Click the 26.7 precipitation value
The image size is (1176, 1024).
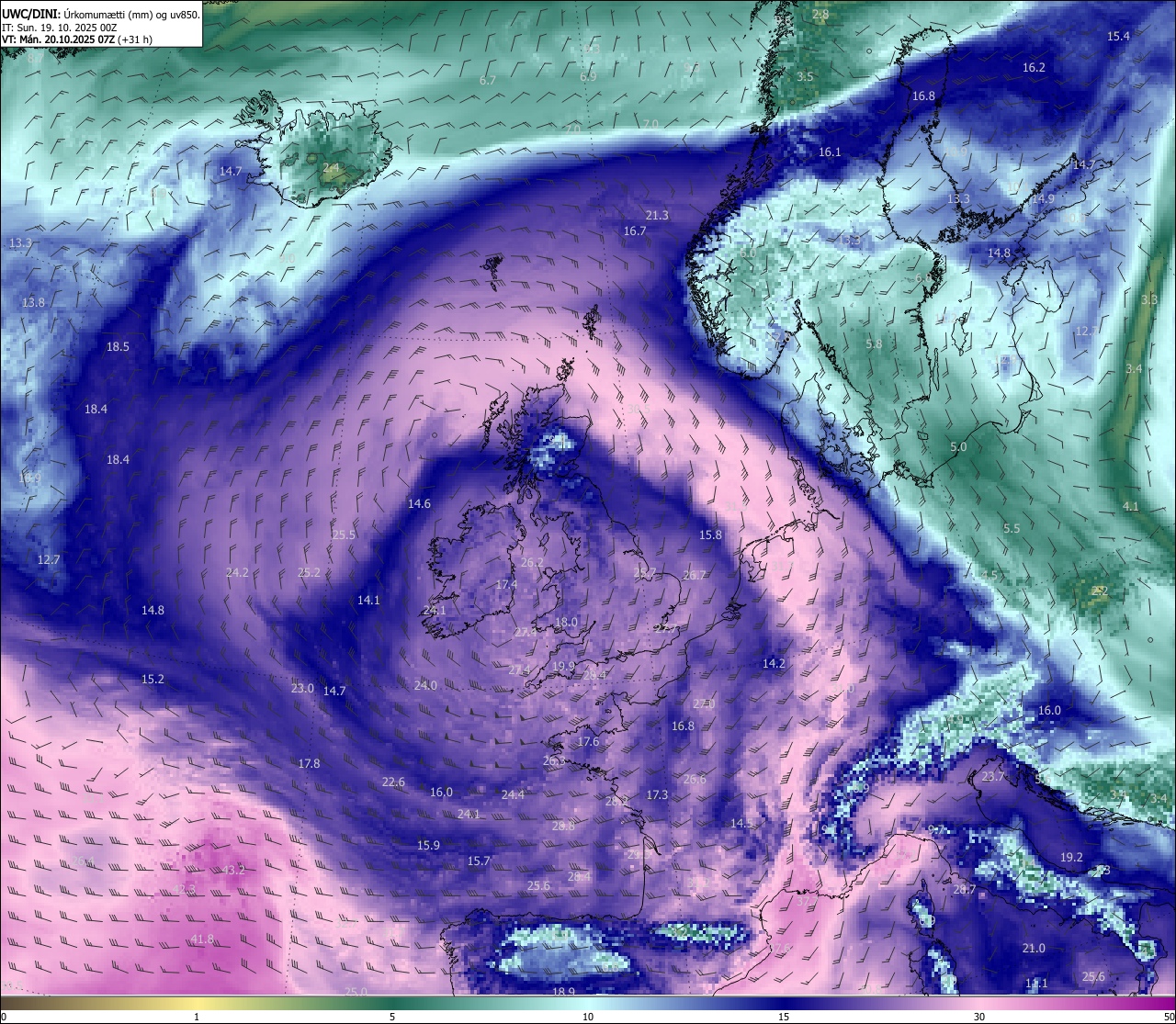[x=695, y=575]
